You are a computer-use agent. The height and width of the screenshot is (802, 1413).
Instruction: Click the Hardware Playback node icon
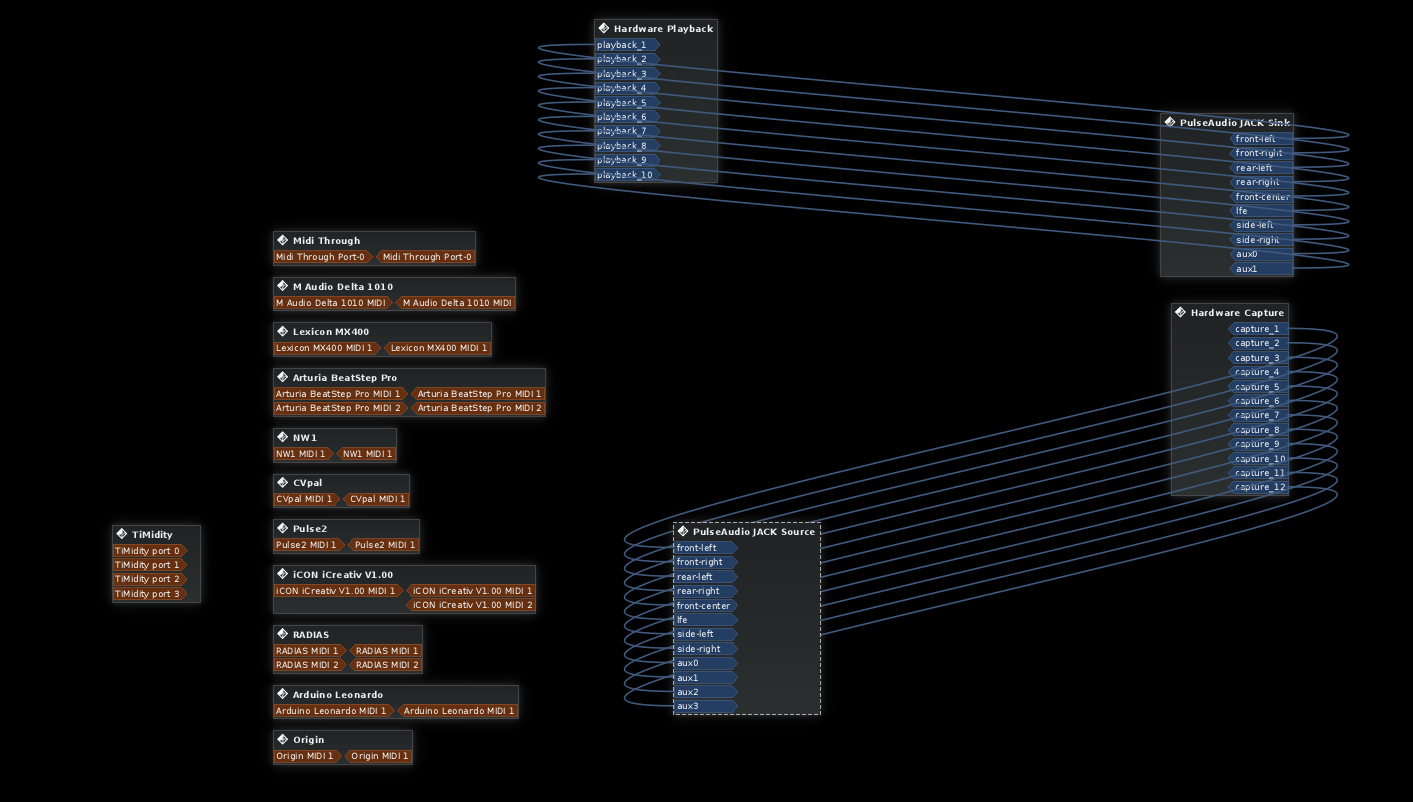coord(603,28)
